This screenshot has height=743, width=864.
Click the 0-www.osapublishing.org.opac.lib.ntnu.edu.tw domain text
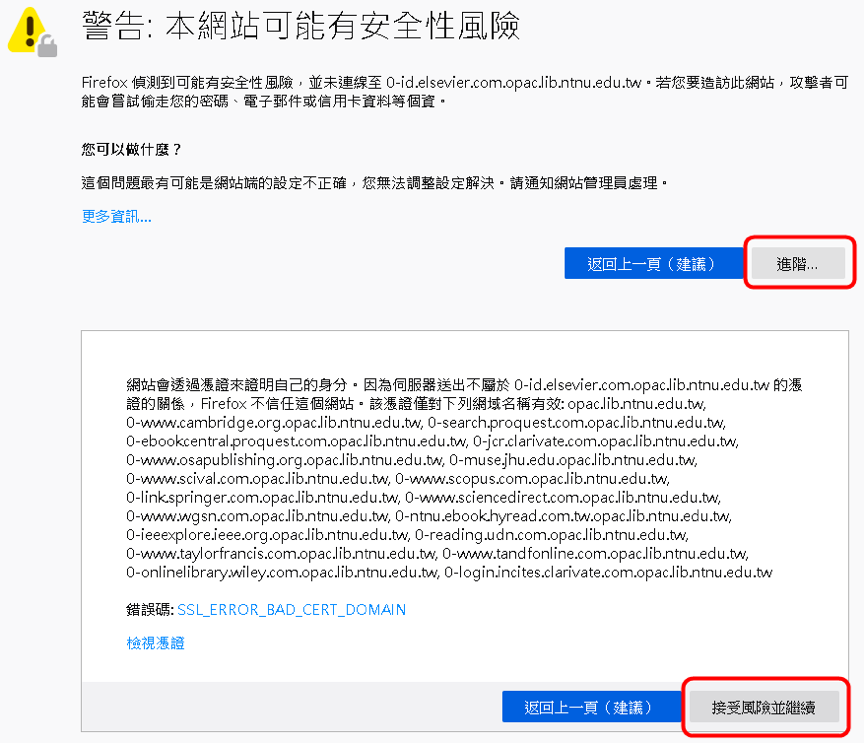click(x=284, y=460)
